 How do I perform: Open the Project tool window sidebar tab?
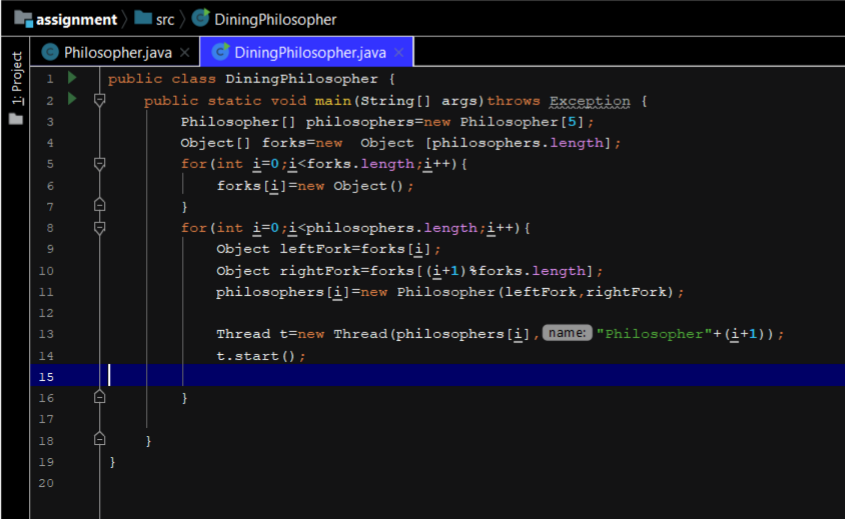[x=17, y=78]
